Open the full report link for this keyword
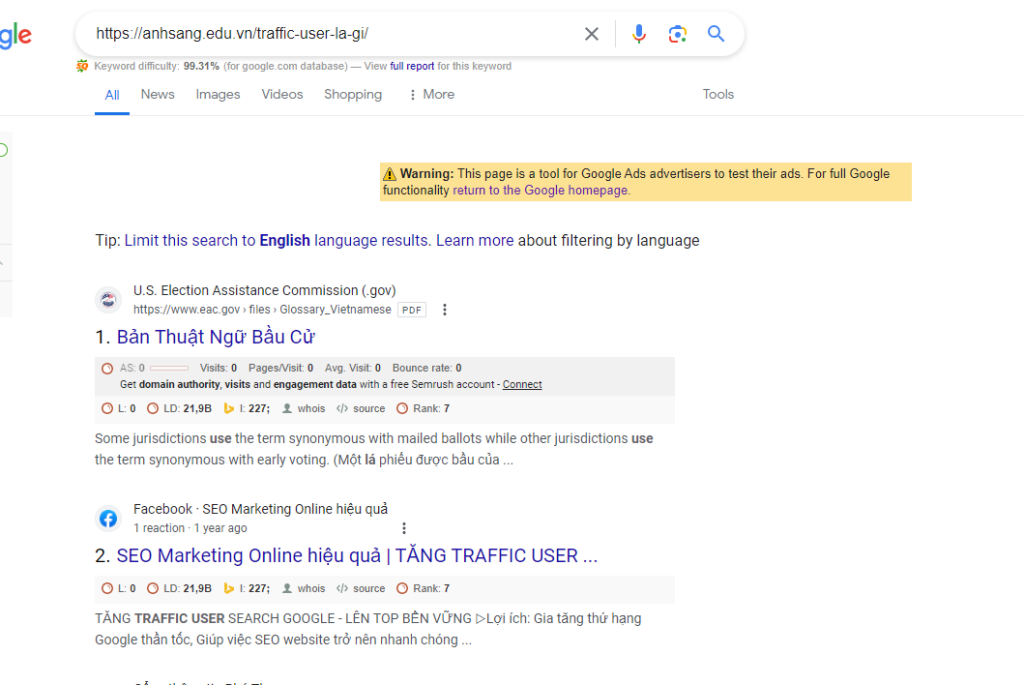Viewport: 1024px width, 685px height. 412,66
